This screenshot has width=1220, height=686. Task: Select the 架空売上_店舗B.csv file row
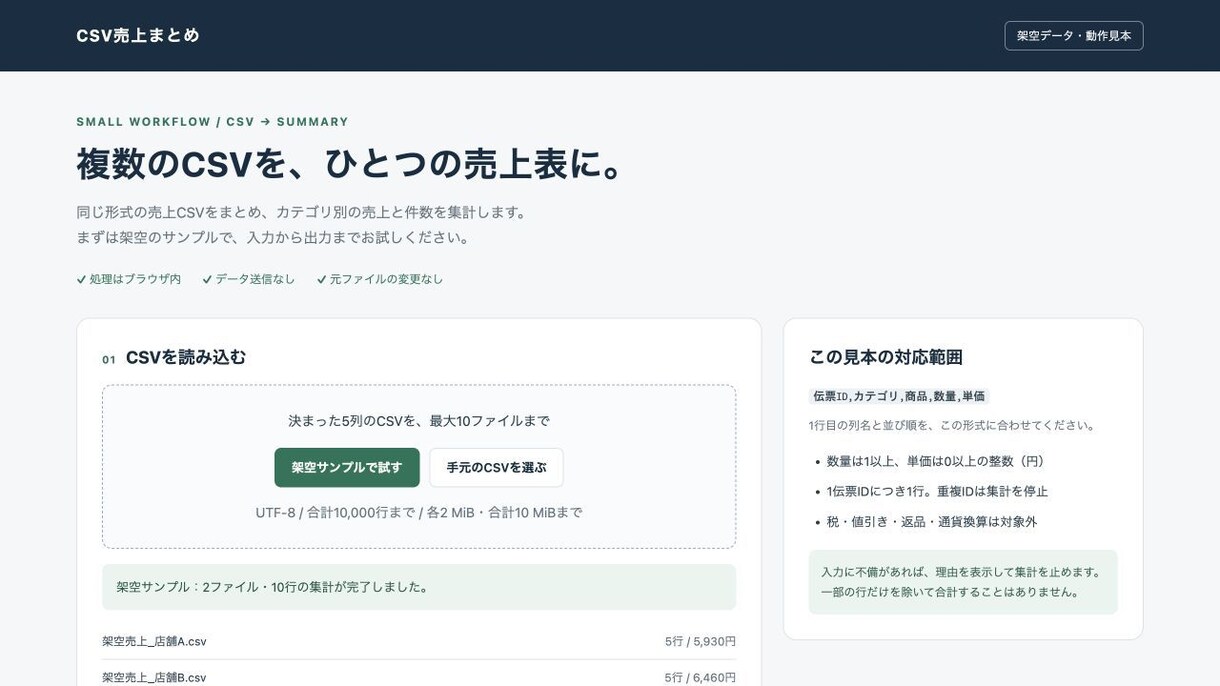[419, 677]
